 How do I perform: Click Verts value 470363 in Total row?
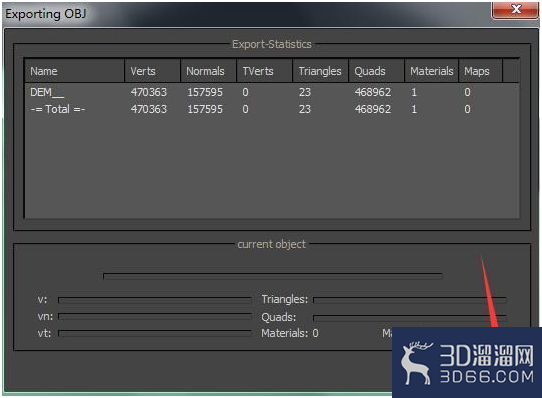coord(149,109)
